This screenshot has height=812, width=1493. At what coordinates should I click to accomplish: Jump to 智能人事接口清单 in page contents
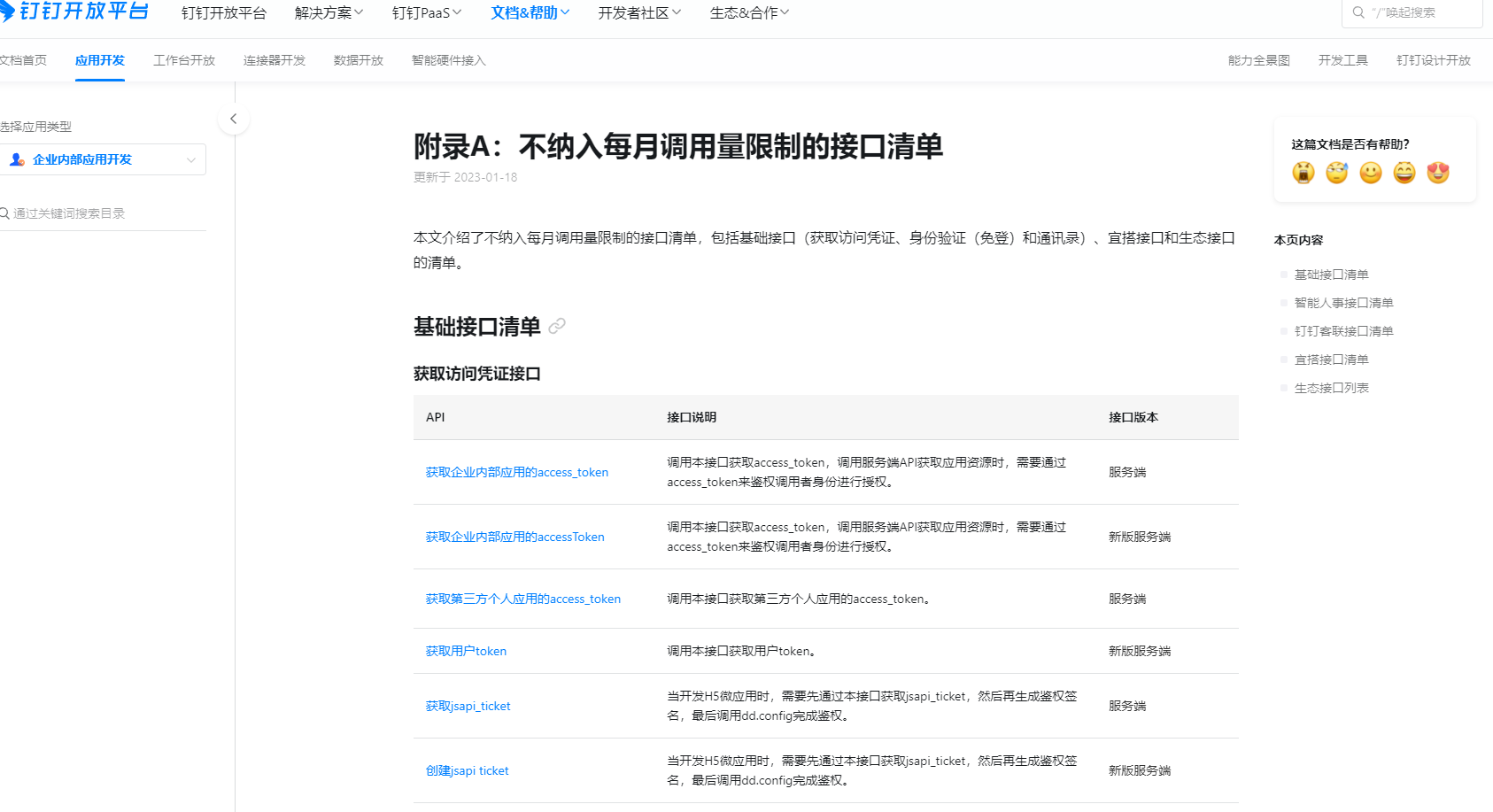point(1344,303)
